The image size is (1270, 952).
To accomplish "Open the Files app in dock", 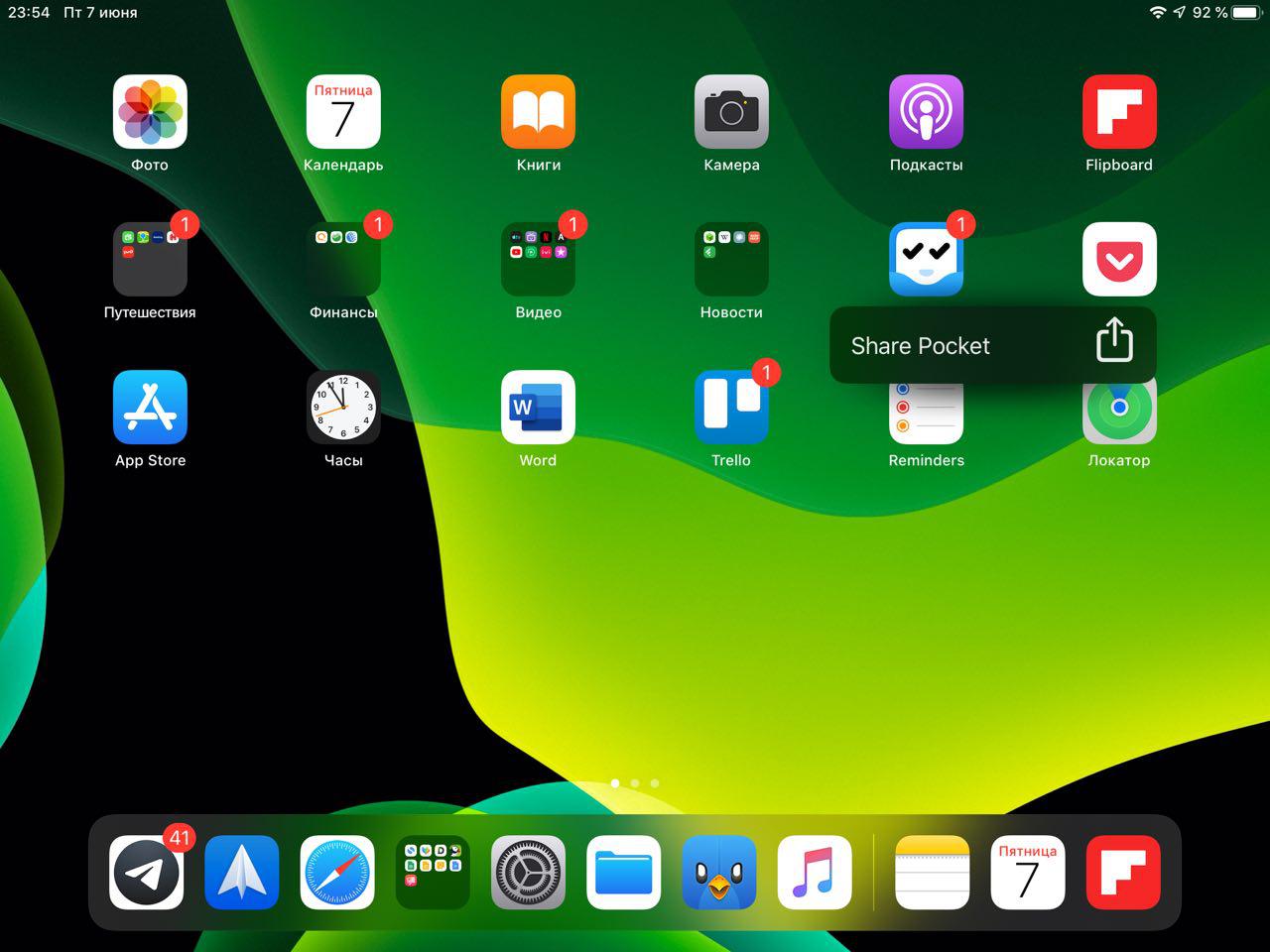I will click(x=623, y=873).
